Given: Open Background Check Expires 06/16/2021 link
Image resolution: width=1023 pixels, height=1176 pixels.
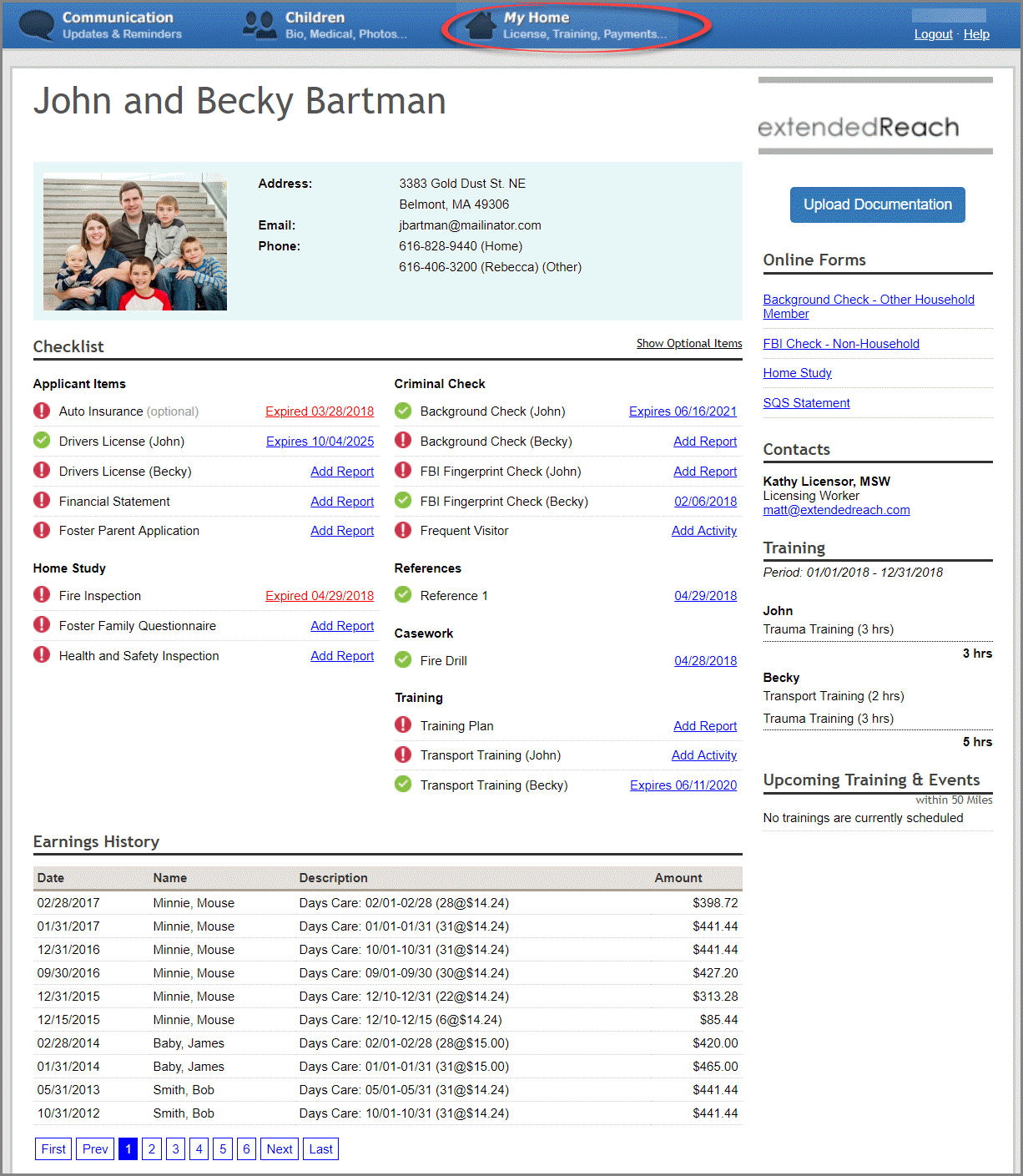Looking at the screenshot, I should 683,411.
